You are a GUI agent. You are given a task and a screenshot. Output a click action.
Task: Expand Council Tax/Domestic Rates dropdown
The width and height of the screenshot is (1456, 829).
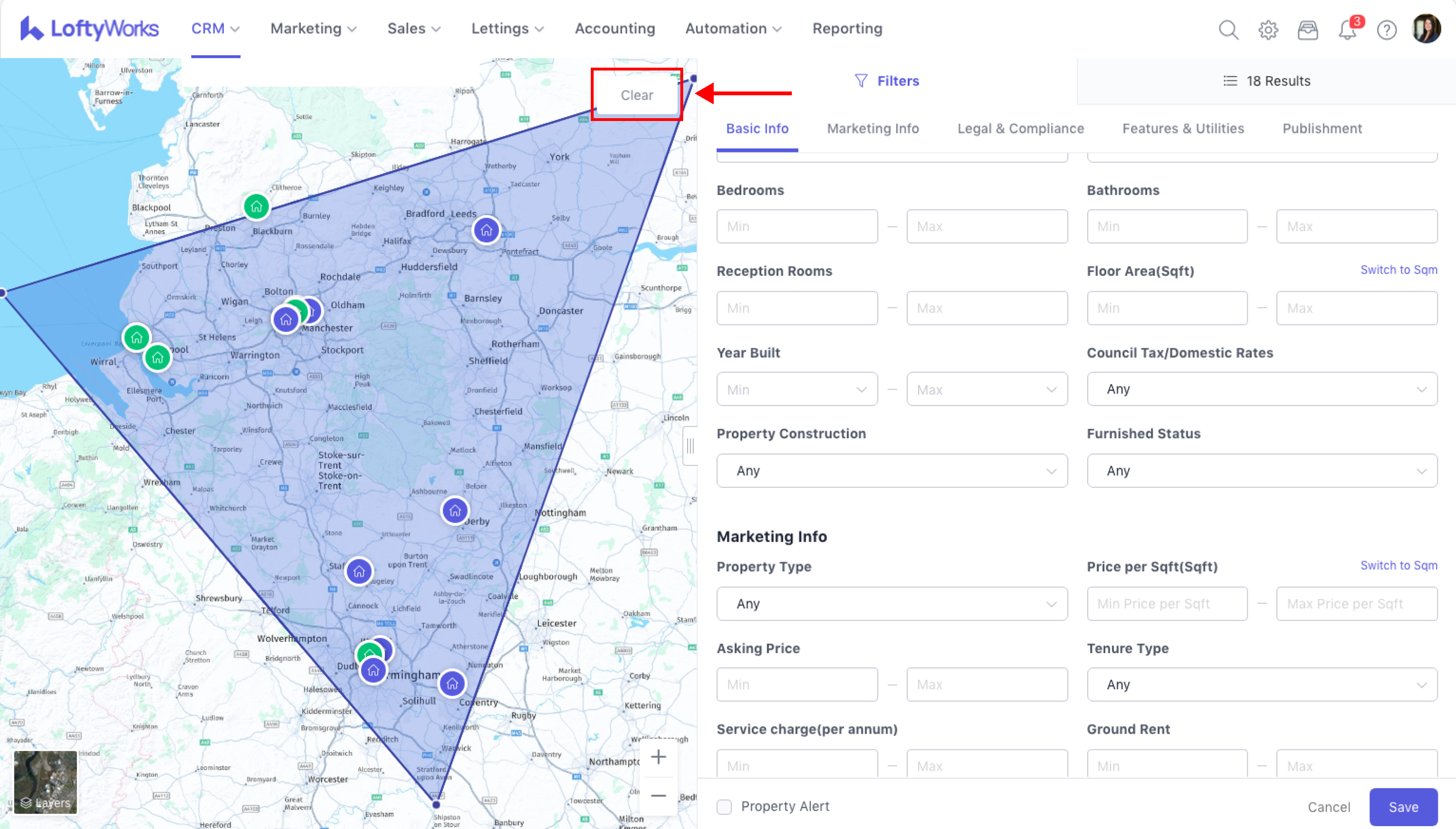pyautogui.click(x=1262, y=389)
